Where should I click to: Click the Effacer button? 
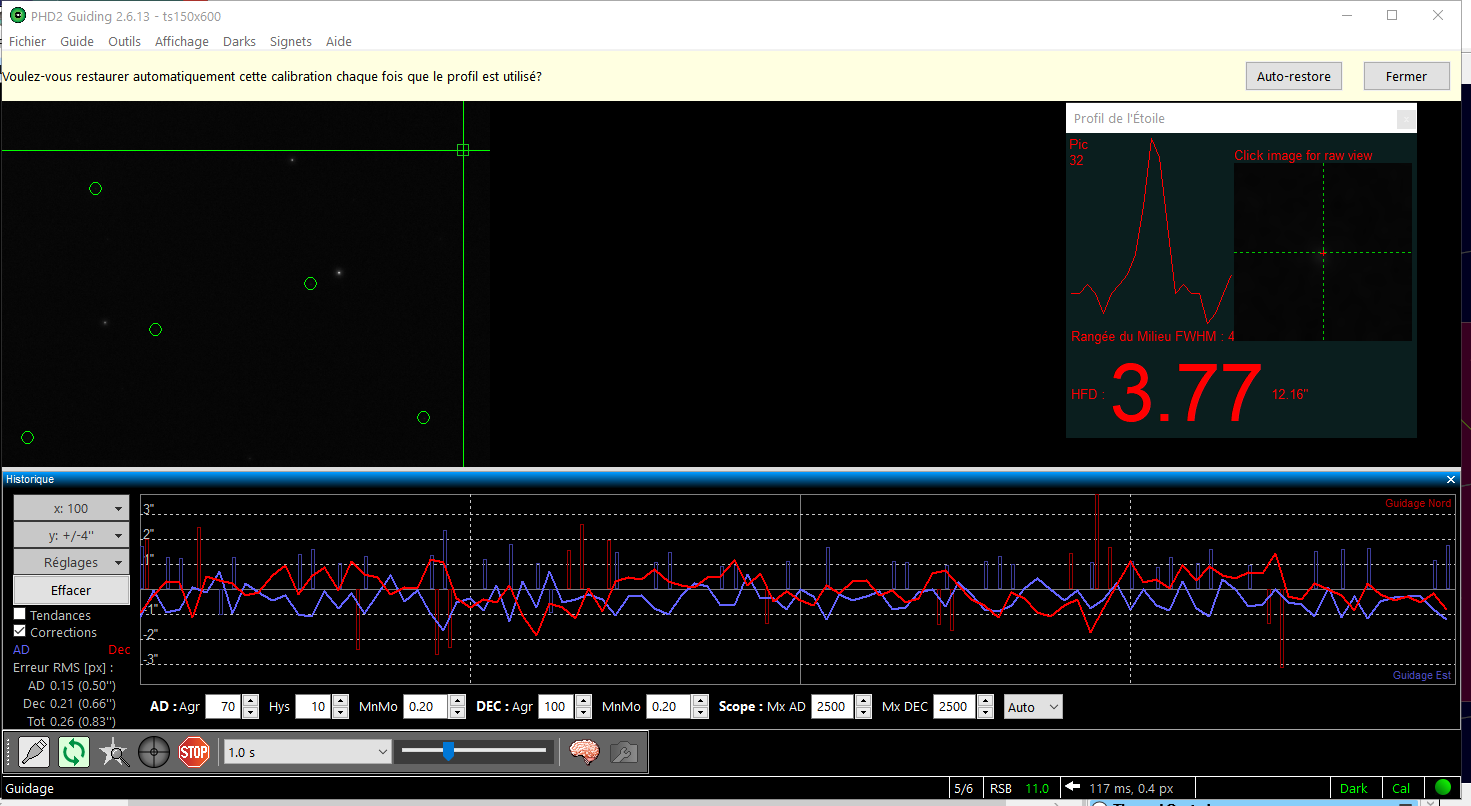tap(71, 590)
